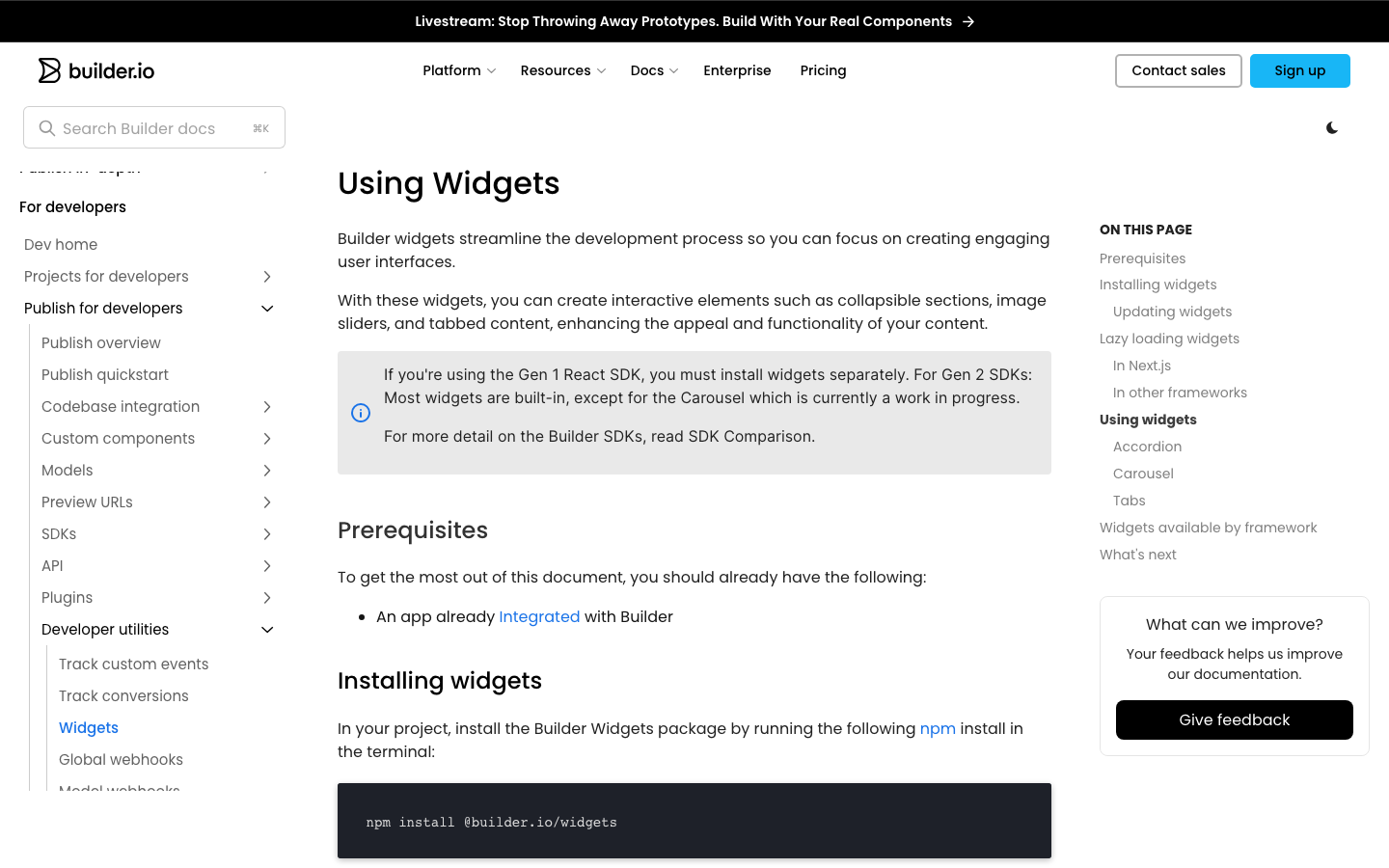
Task: Focus the Search Builder docs field
Action: tap(154, 127)
